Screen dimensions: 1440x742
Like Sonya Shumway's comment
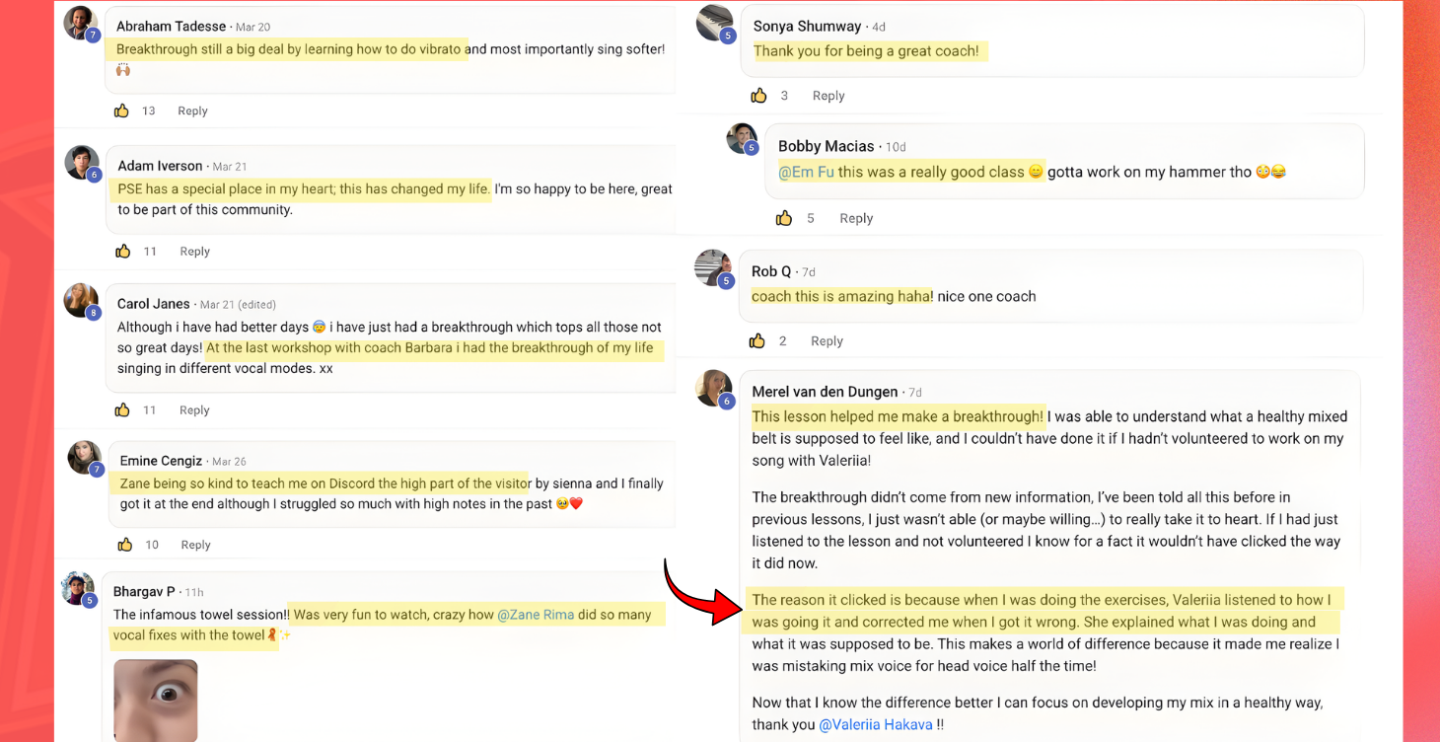[x=759, y=96]
